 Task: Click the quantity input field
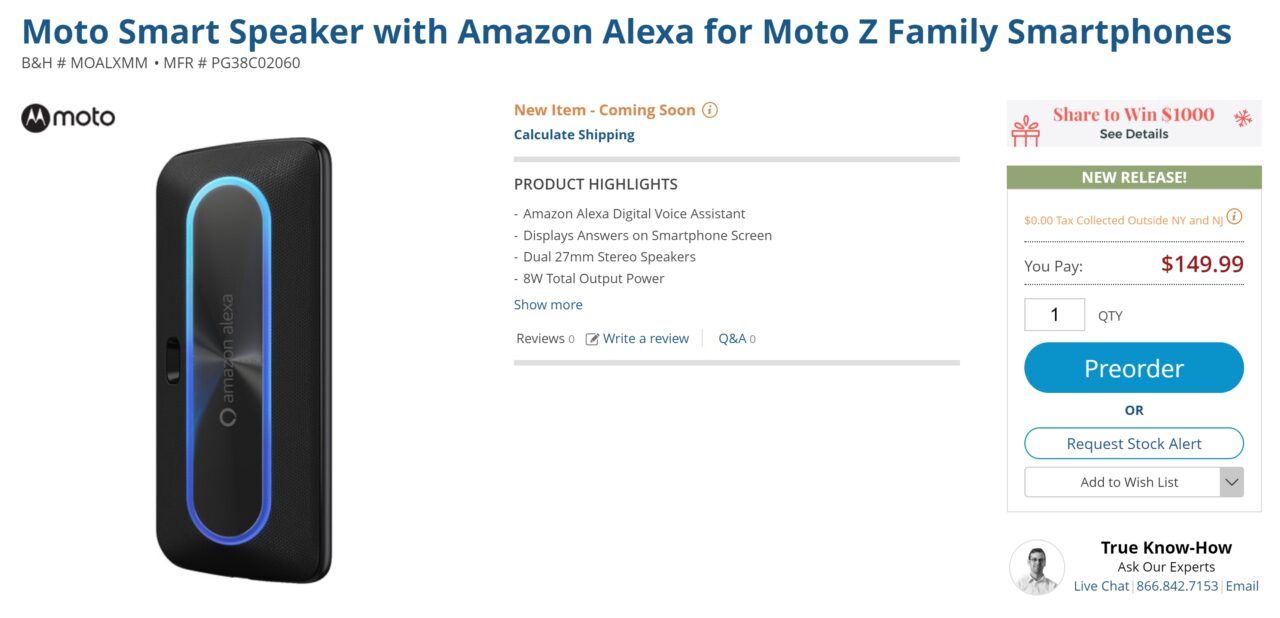click(x=1054, y=315)
